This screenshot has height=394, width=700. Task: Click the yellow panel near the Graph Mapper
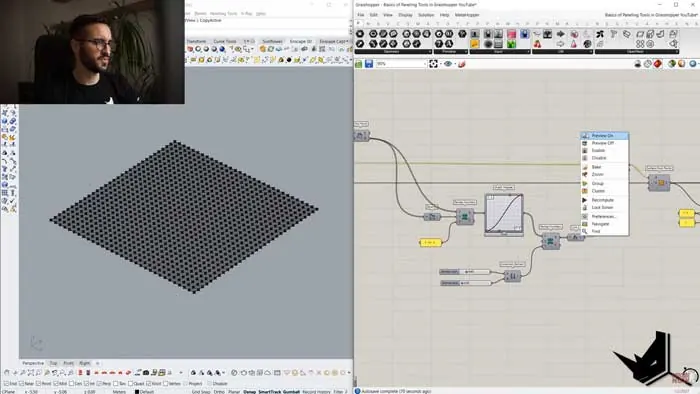click(x=430, y=242)
